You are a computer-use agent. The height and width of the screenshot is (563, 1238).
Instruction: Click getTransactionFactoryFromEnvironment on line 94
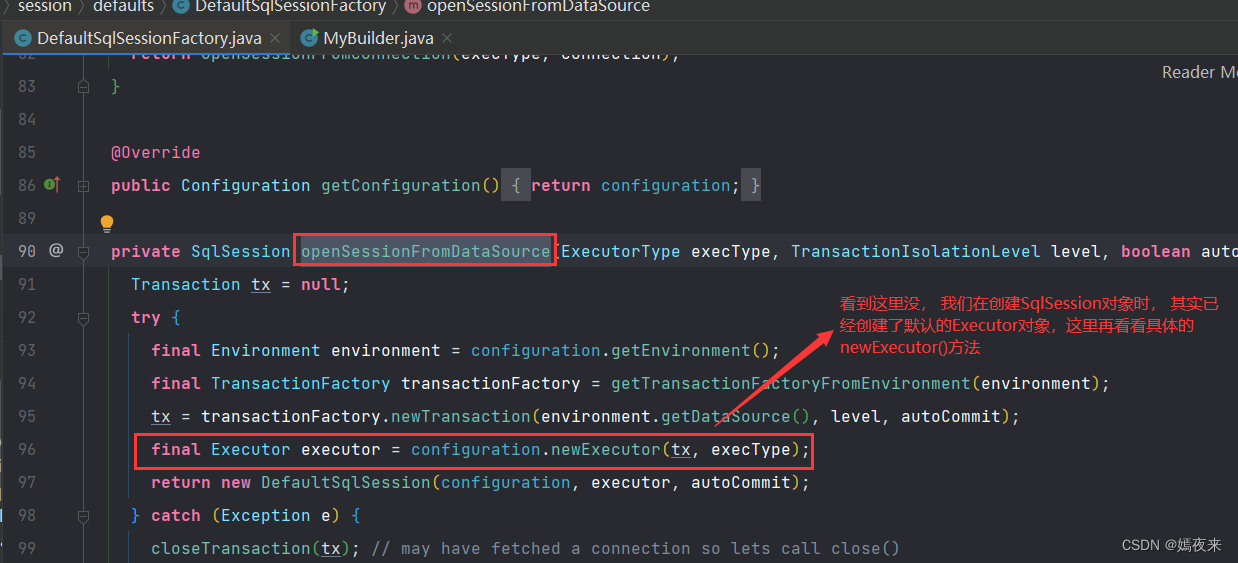[790, 383]
